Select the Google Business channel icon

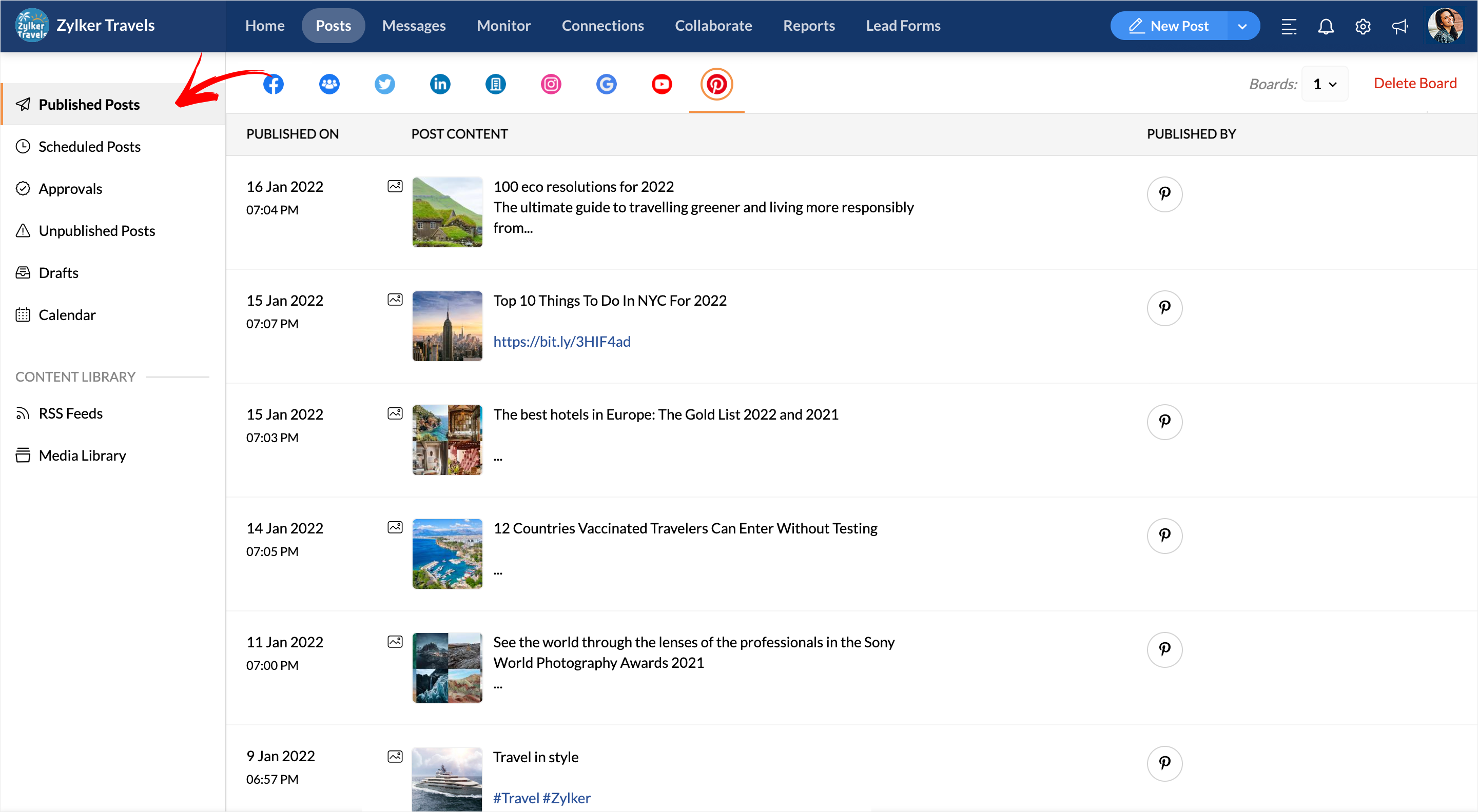click(606, 84)
